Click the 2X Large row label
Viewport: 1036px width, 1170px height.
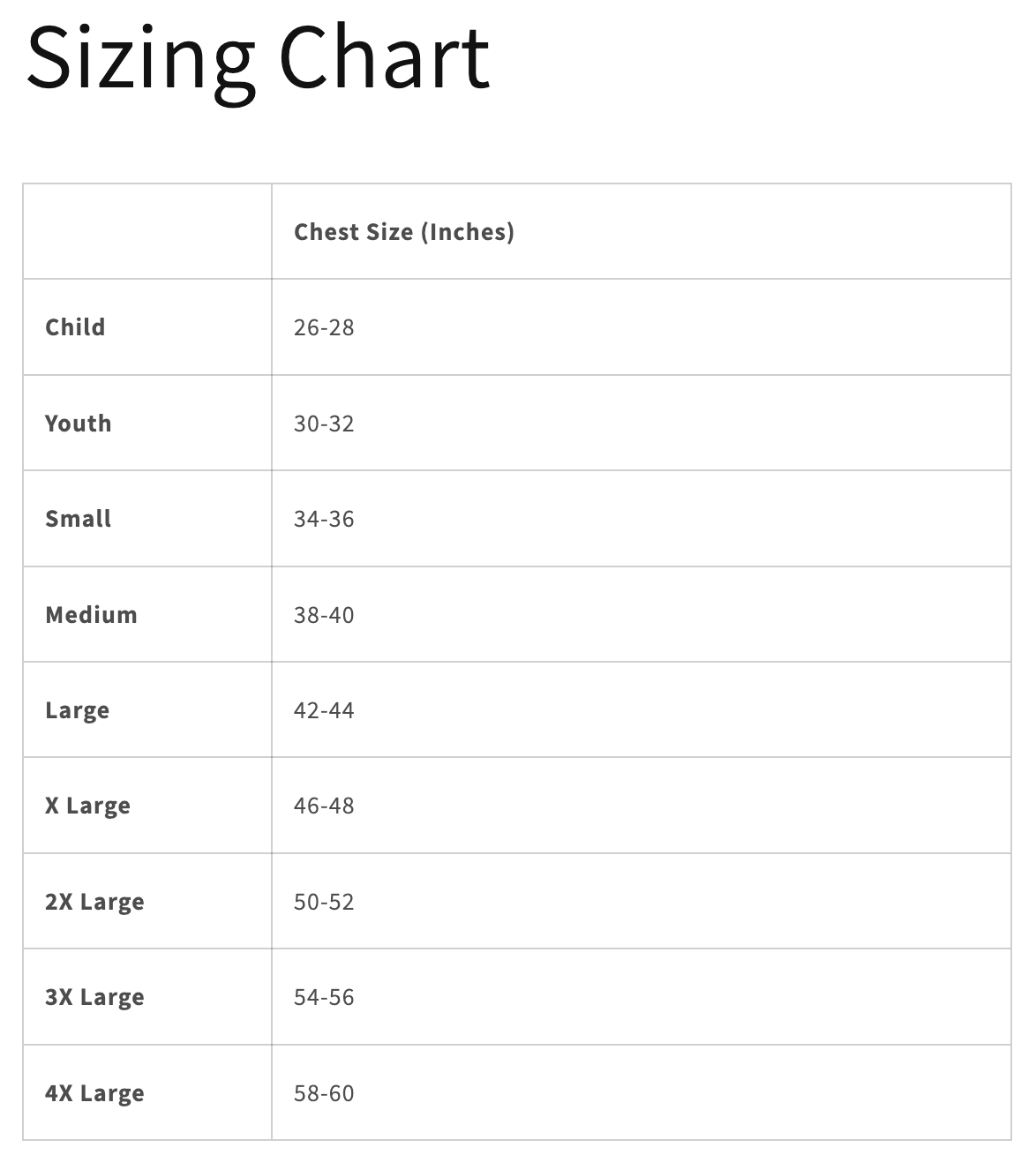pos(94,903)
